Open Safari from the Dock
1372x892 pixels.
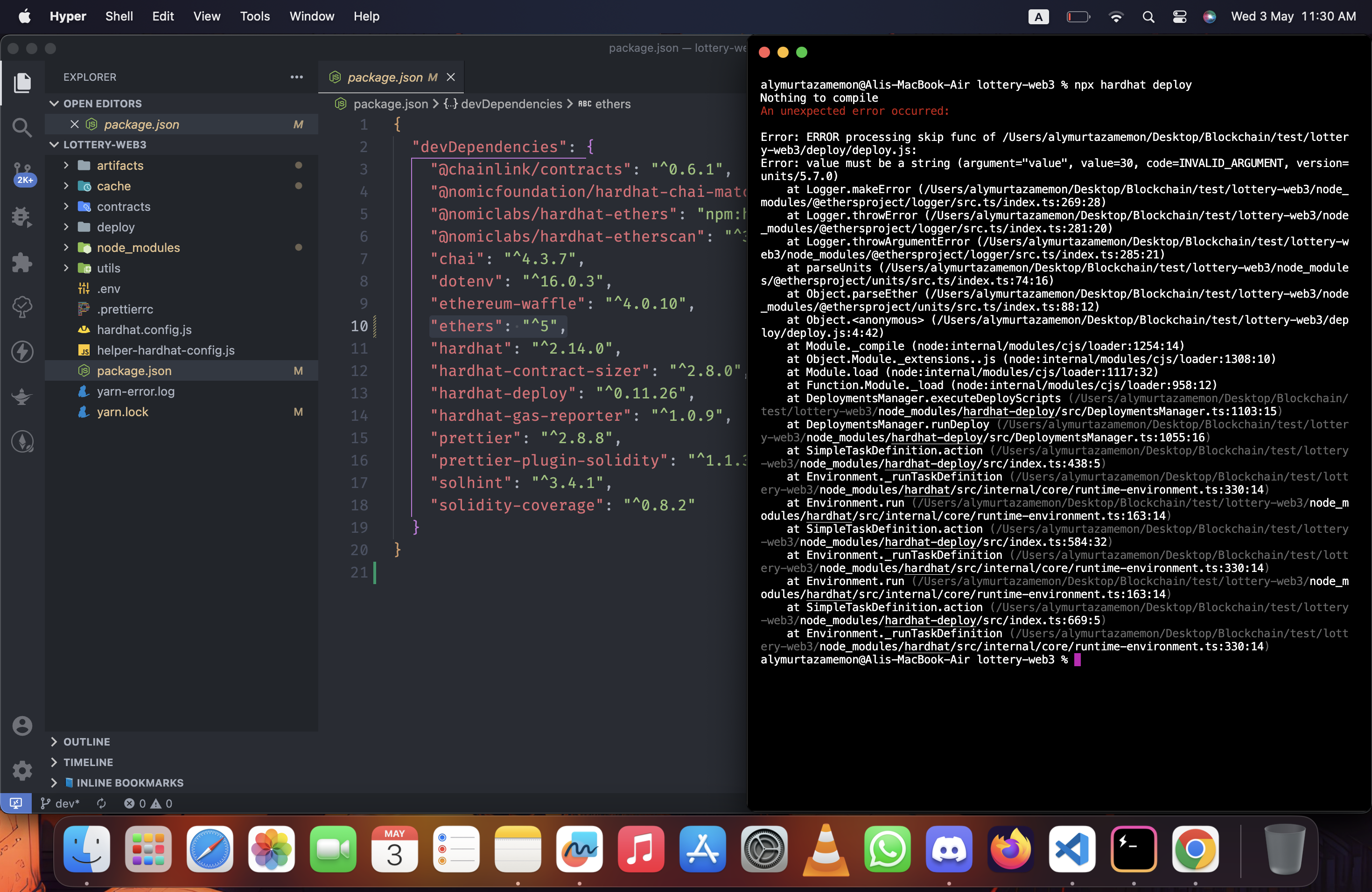pos(210,849)
